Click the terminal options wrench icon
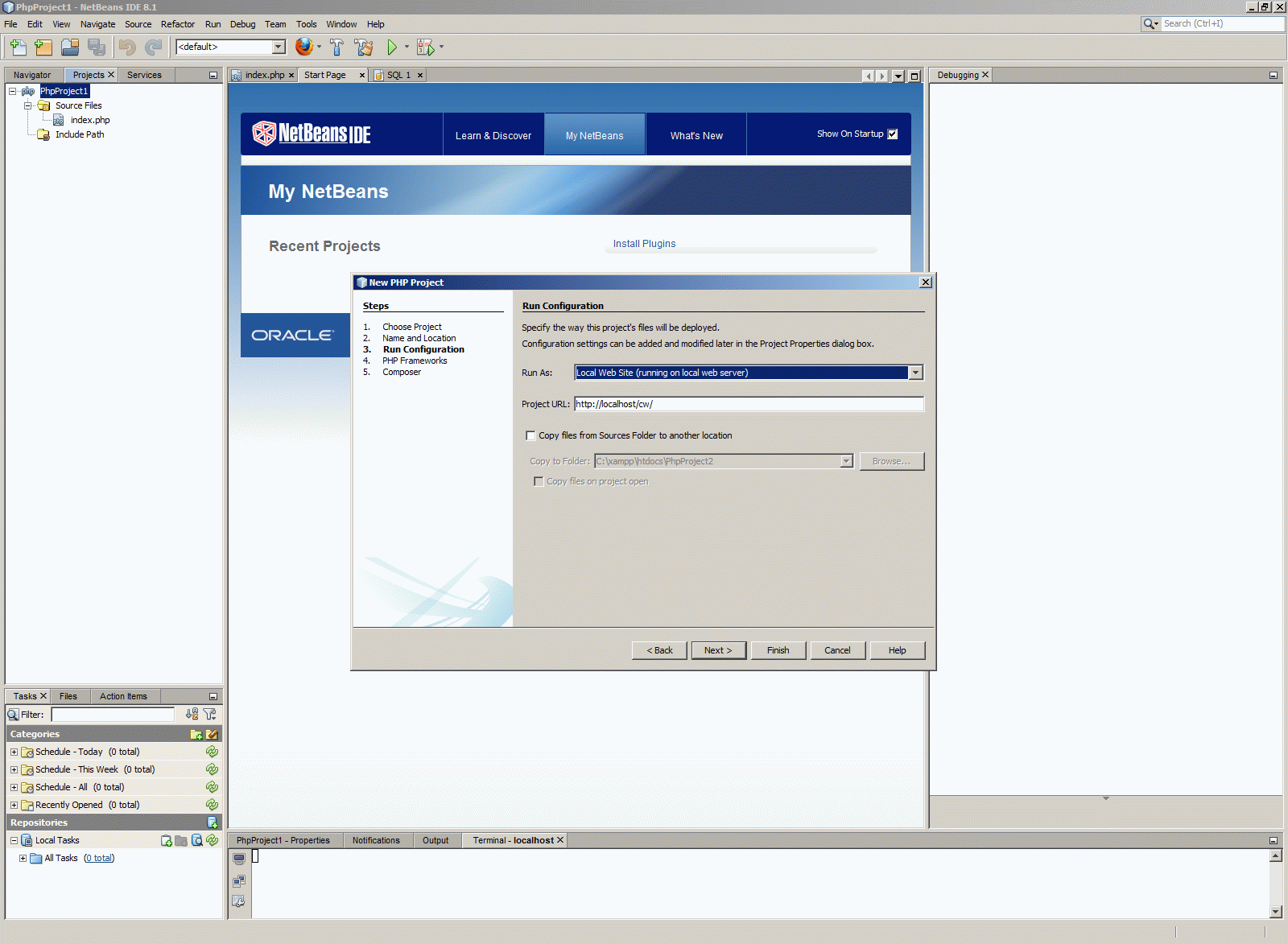 coord(239,901)
